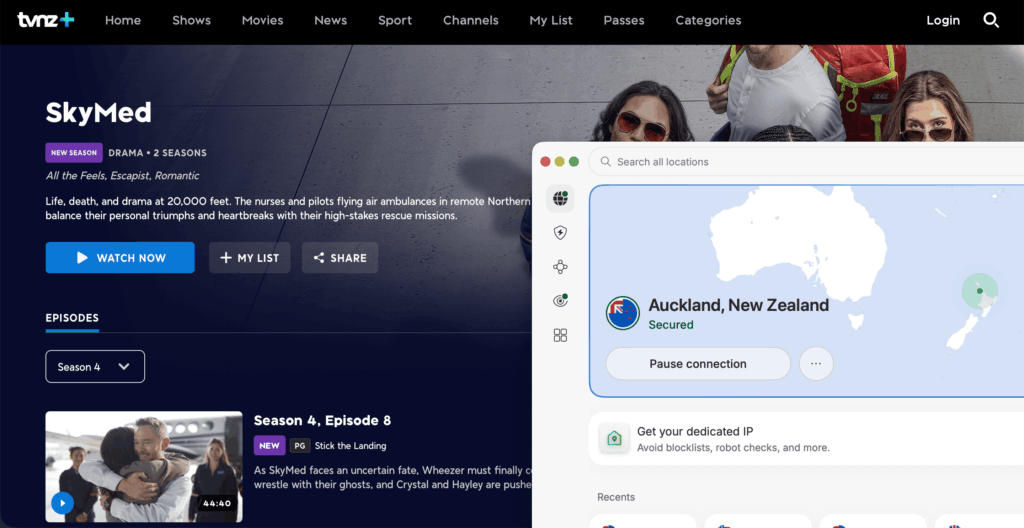This screenshot has height=528, width=1024.
Task: Open the more options ellipsis button
Action: pyautogui.click(x=816, y=364)
